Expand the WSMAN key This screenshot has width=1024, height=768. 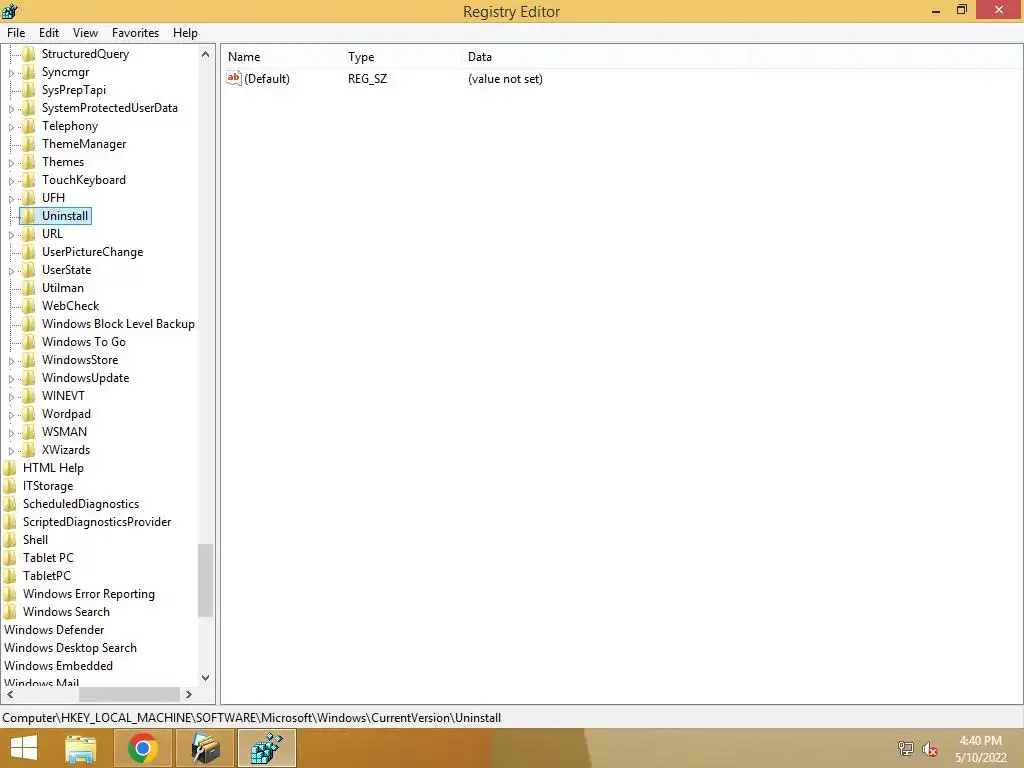pos(11,432)
